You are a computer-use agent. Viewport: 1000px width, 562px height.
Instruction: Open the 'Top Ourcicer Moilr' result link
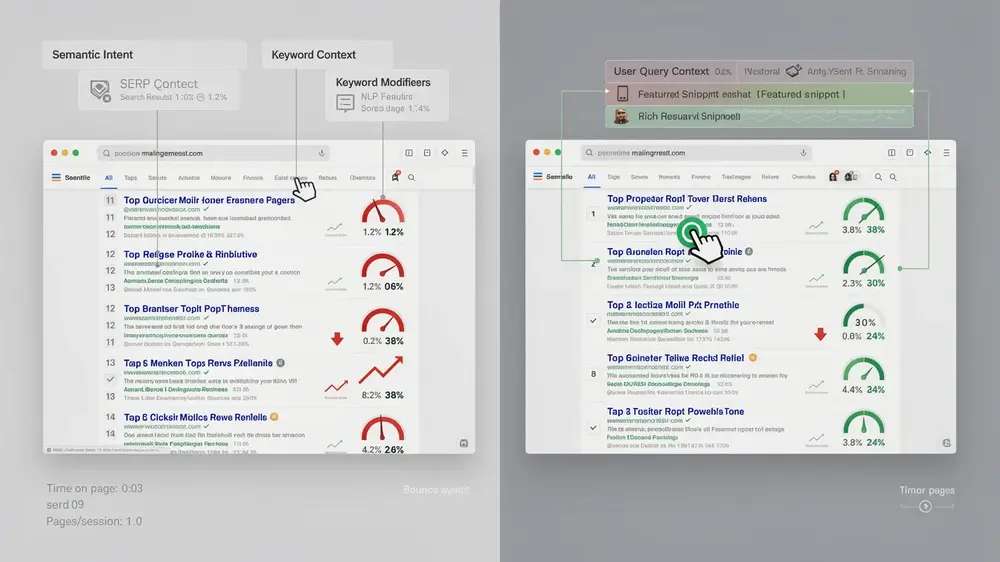(209, 200)
